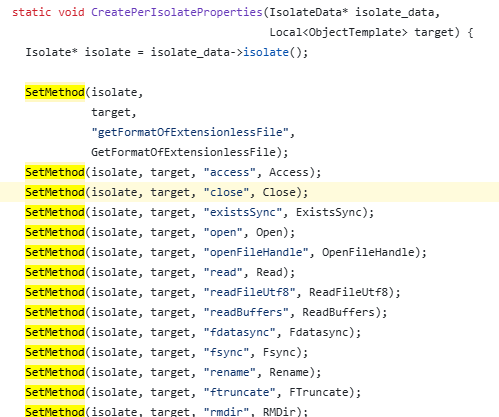Click the Fsync function argument

coord(279,352)
